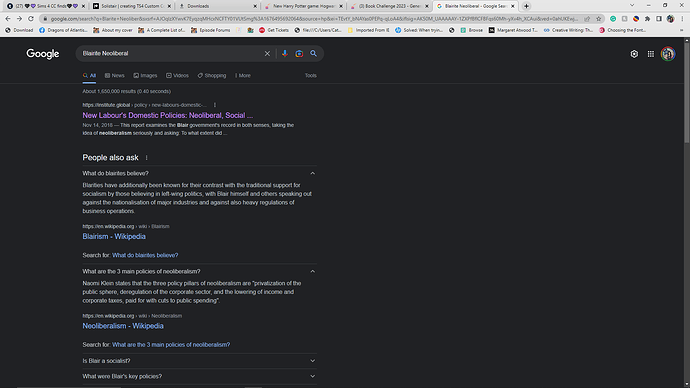The height and width of the screenshot is (388, 690).
Task: Open Chrome profile avatar in toolbar
Action: click(670, 19)
